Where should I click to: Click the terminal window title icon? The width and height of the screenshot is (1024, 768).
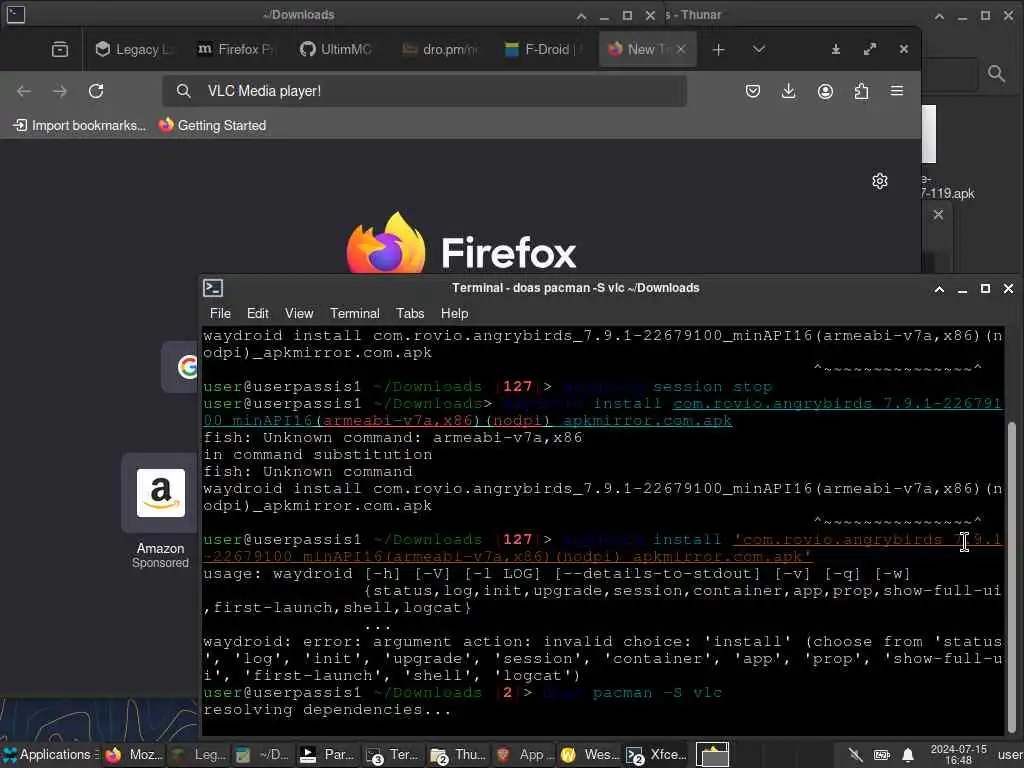[x=213, y=288]
